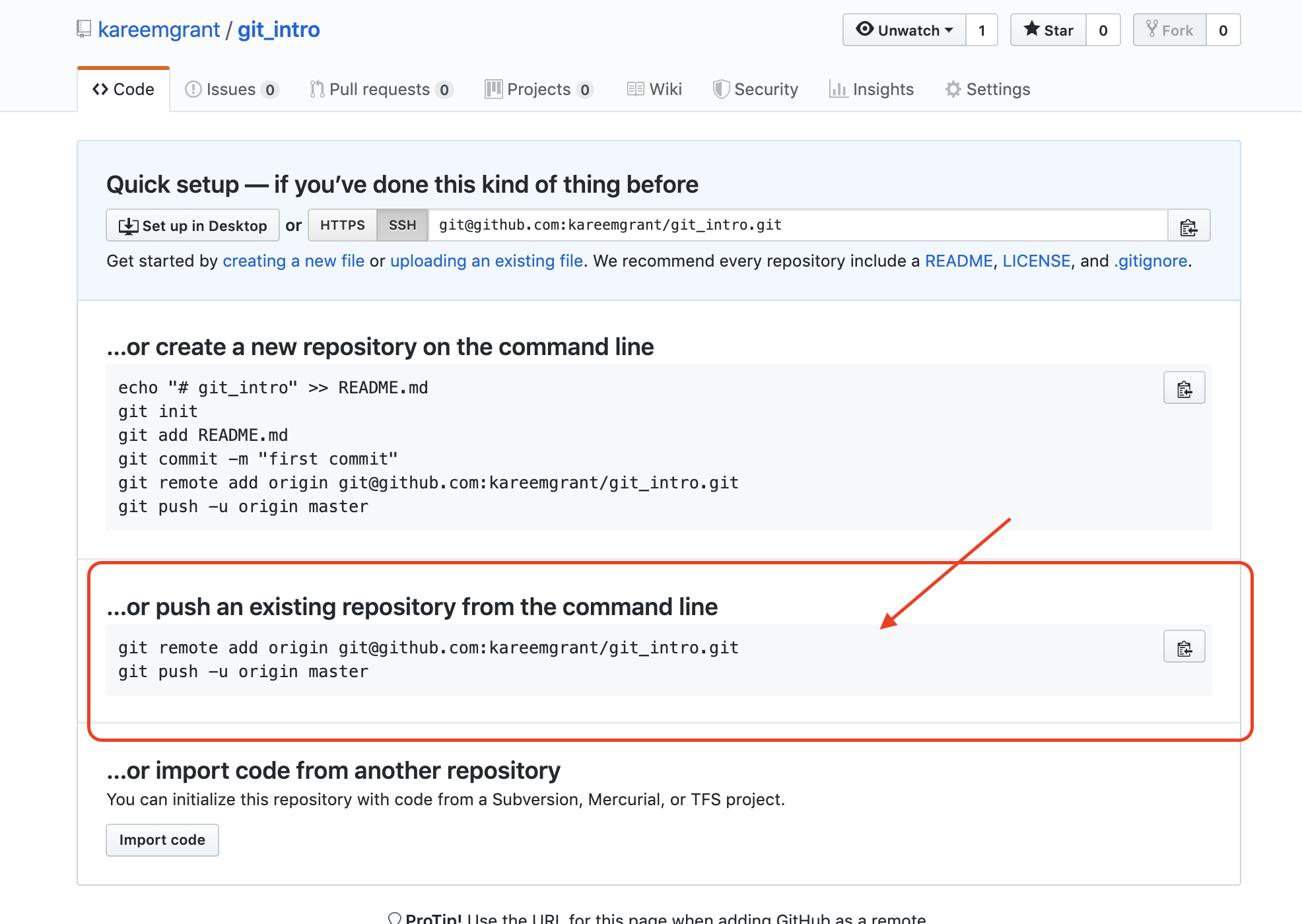Follow the .gitignore link

click(x=1151, y=261)
